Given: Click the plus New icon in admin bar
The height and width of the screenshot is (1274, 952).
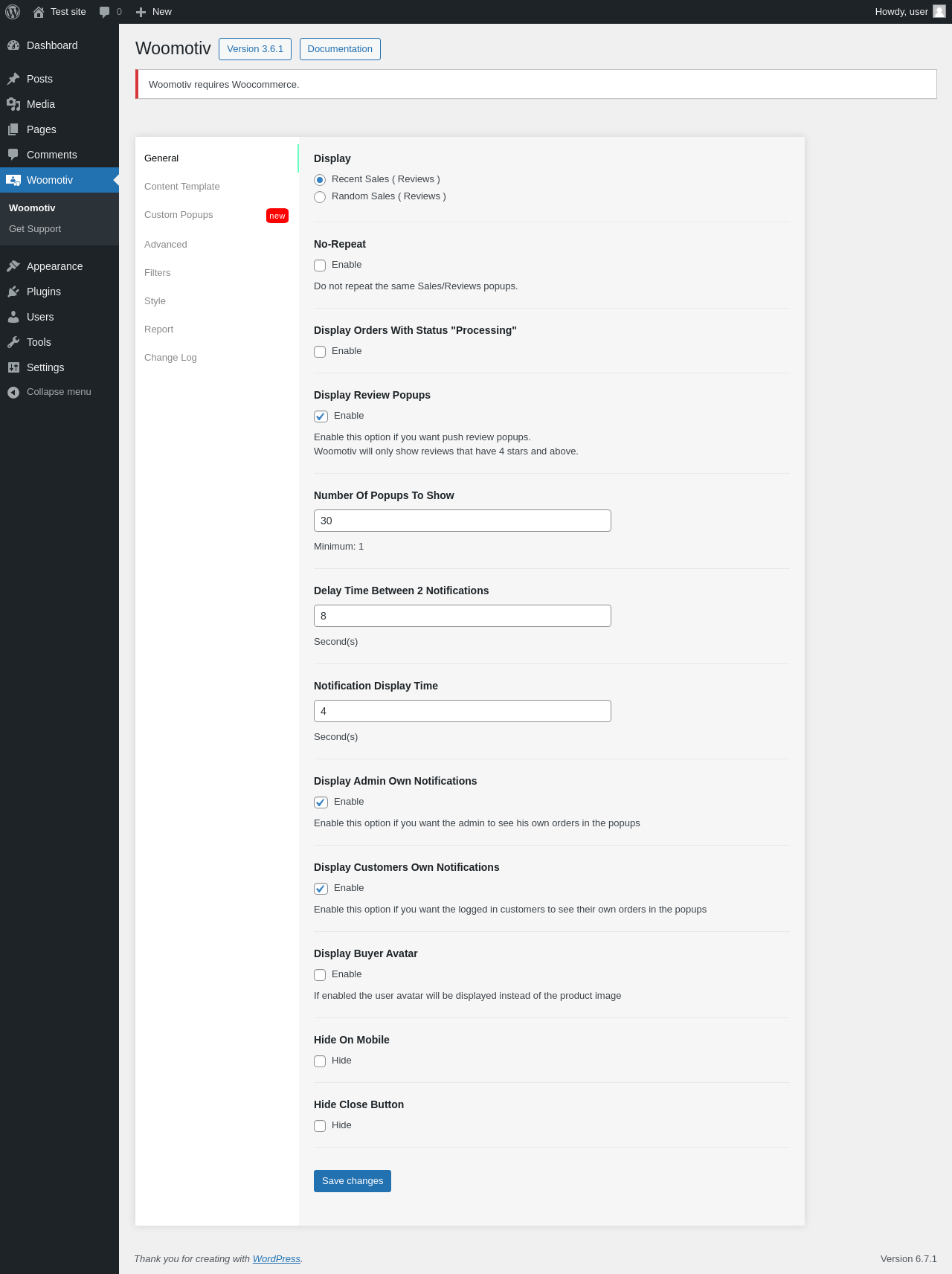Looking at the screenshot, I should 141,12.
